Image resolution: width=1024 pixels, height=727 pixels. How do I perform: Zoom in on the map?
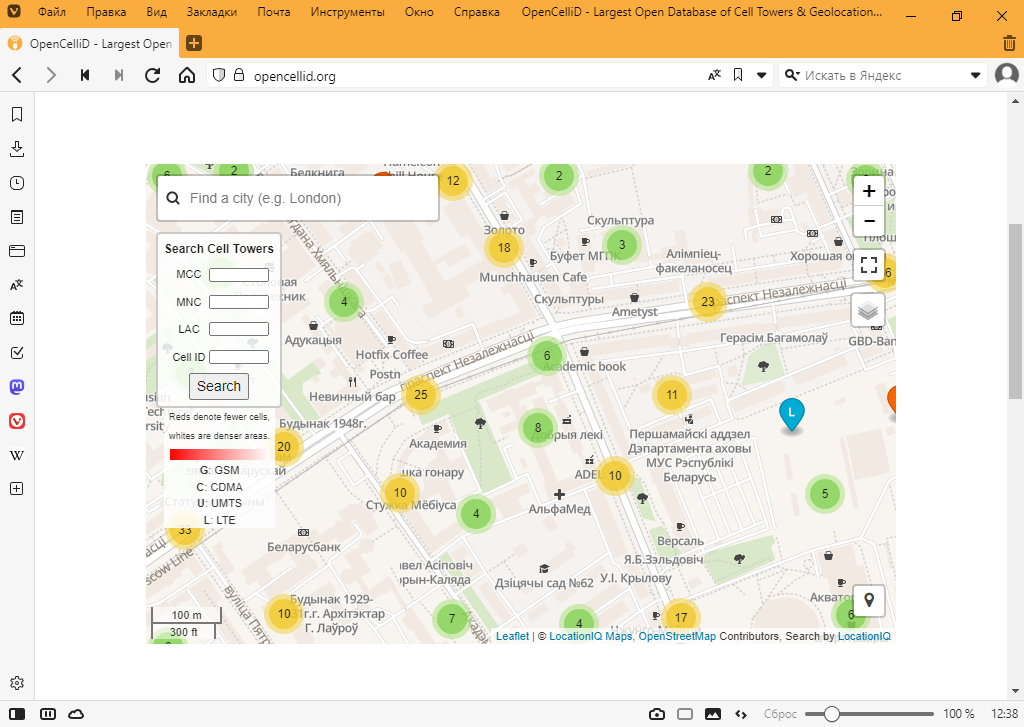[868, 191]
